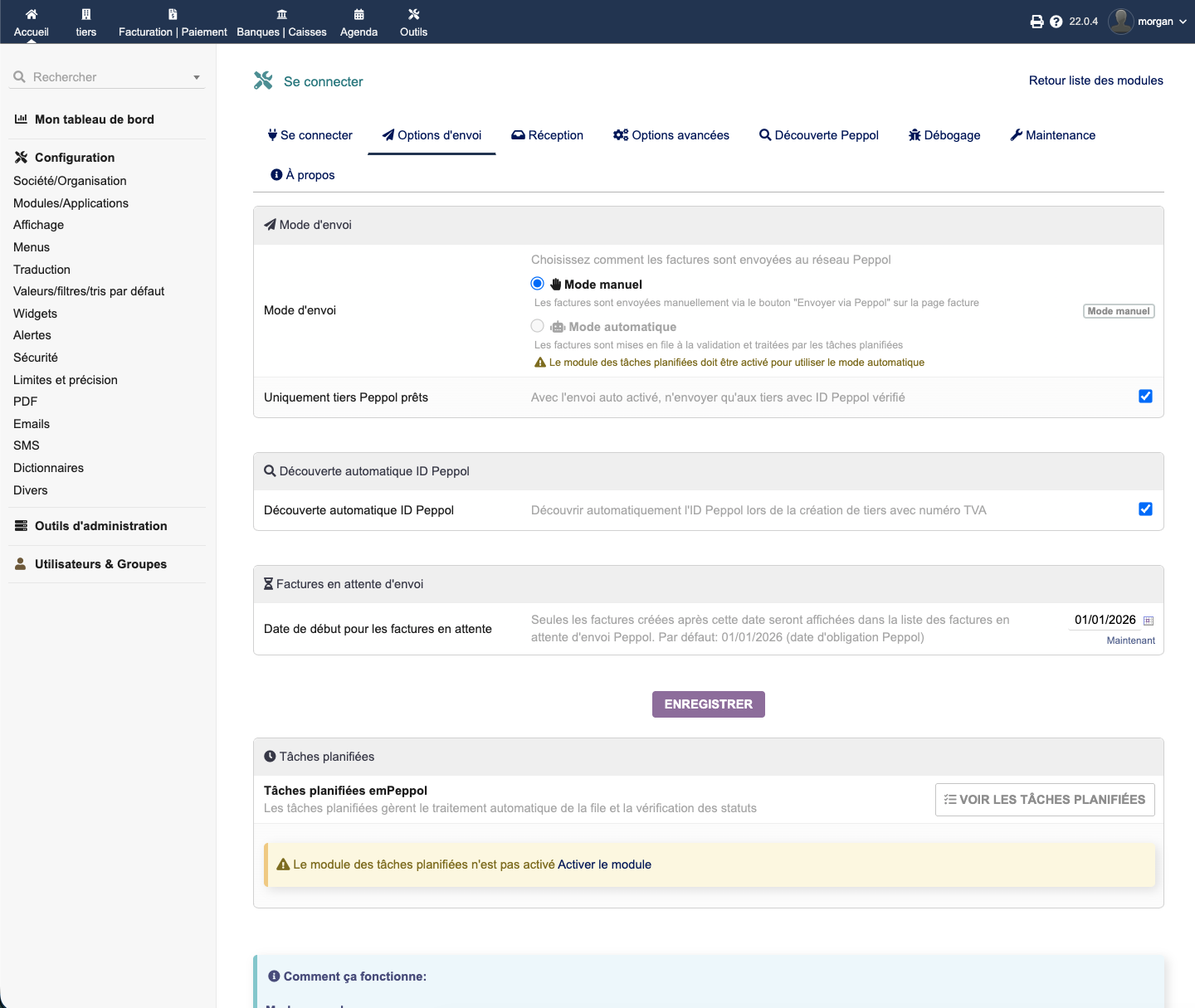Open the help question mark icon

(x=1056, y=22)
